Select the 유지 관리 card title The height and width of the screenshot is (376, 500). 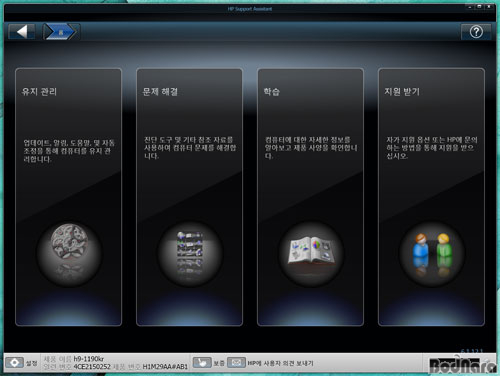(x=39, y=92)
